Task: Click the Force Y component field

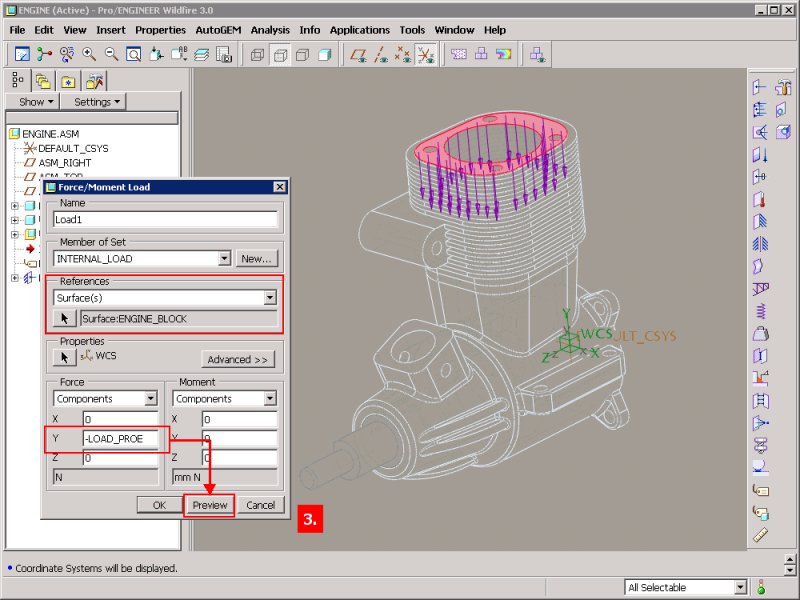Action: pos(120,439)
